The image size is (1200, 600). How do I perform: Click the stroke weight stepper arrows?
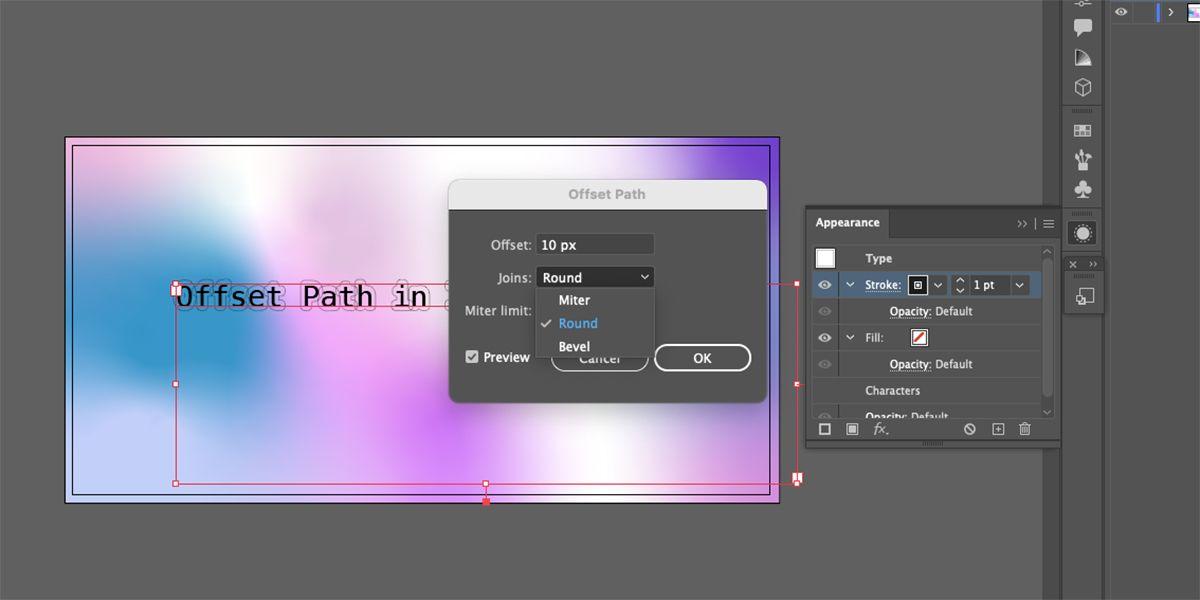coord(960,285)
